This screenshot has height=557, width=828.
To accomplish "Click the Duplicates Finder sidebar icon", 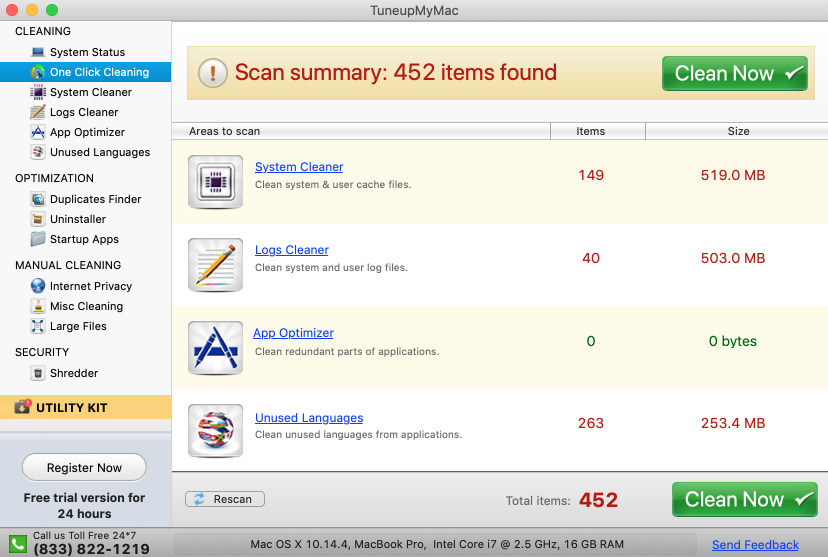I will click(37, 199).
